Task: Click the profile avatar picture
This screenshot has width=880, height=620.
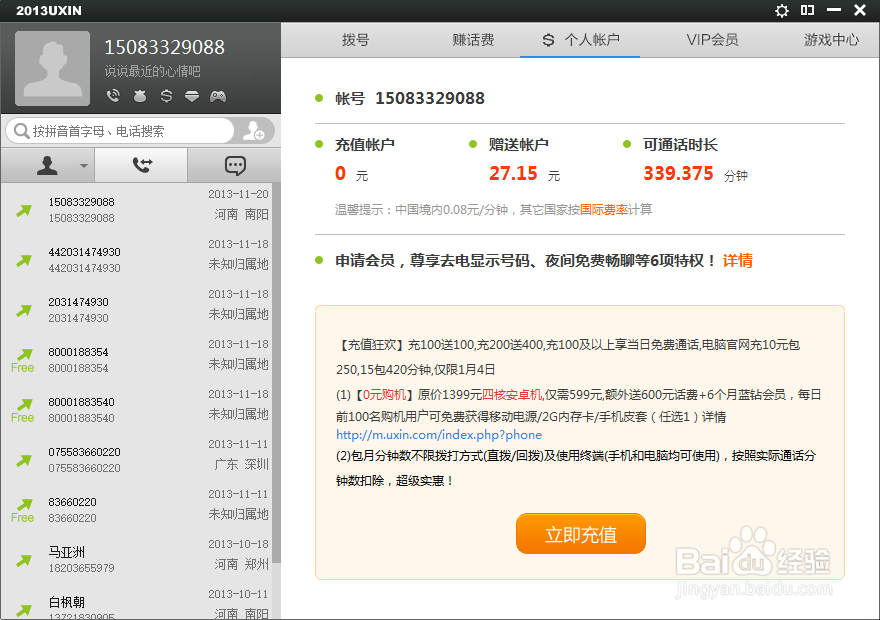Action: [x=52, y=68]
